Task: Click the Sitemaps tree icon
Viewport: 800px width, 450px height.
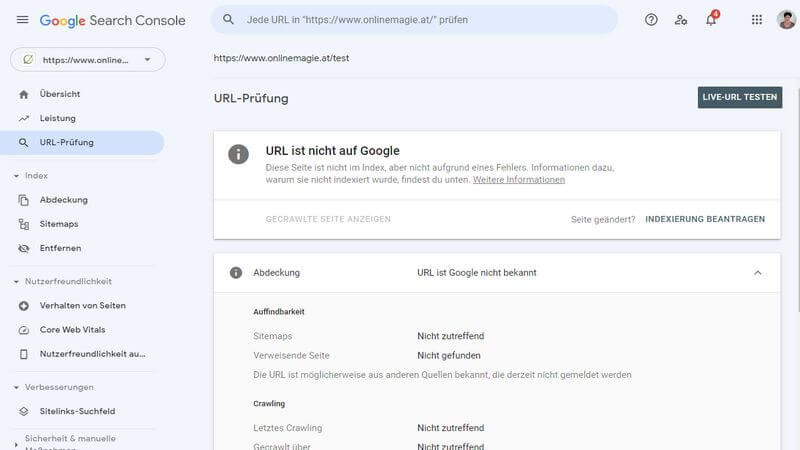Action: pyautogui.click(x=23, y=224)
